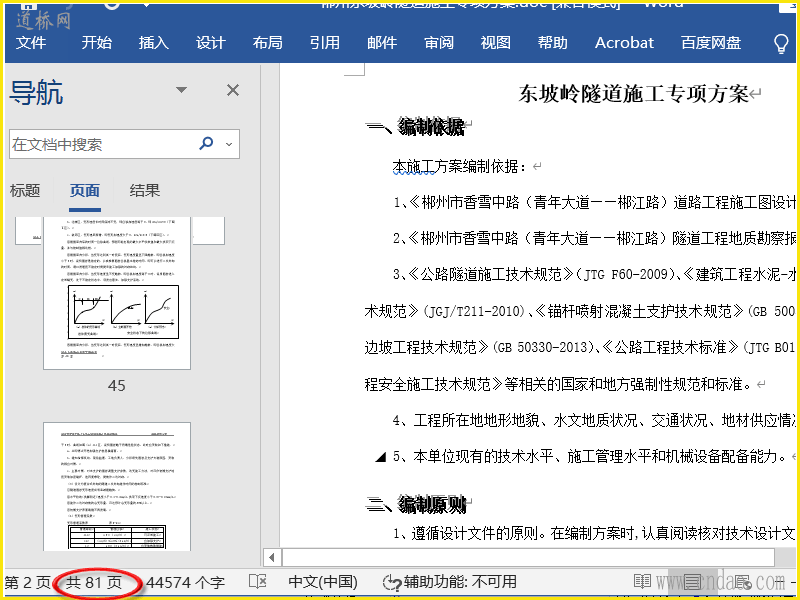Click the zoom out minus button
Screen dimensions: 800x600
pyautogui.click(x=779, y=581)
